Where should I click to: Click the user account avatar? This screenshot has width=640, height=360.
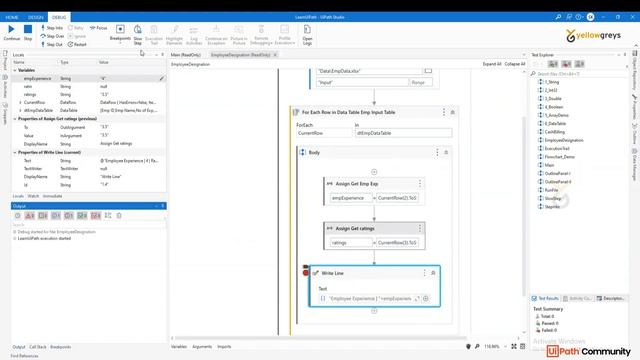point(590,17)
